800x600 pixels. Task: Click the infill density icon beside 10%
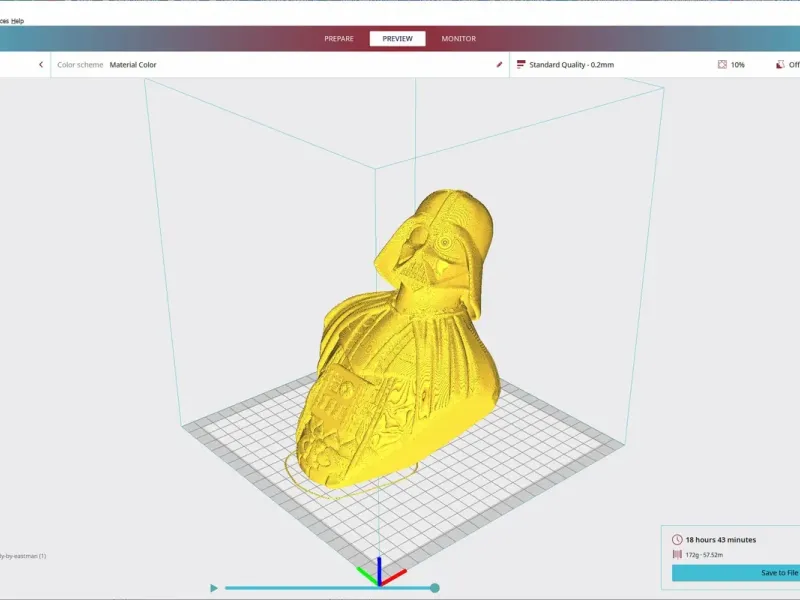pos(722,65)
